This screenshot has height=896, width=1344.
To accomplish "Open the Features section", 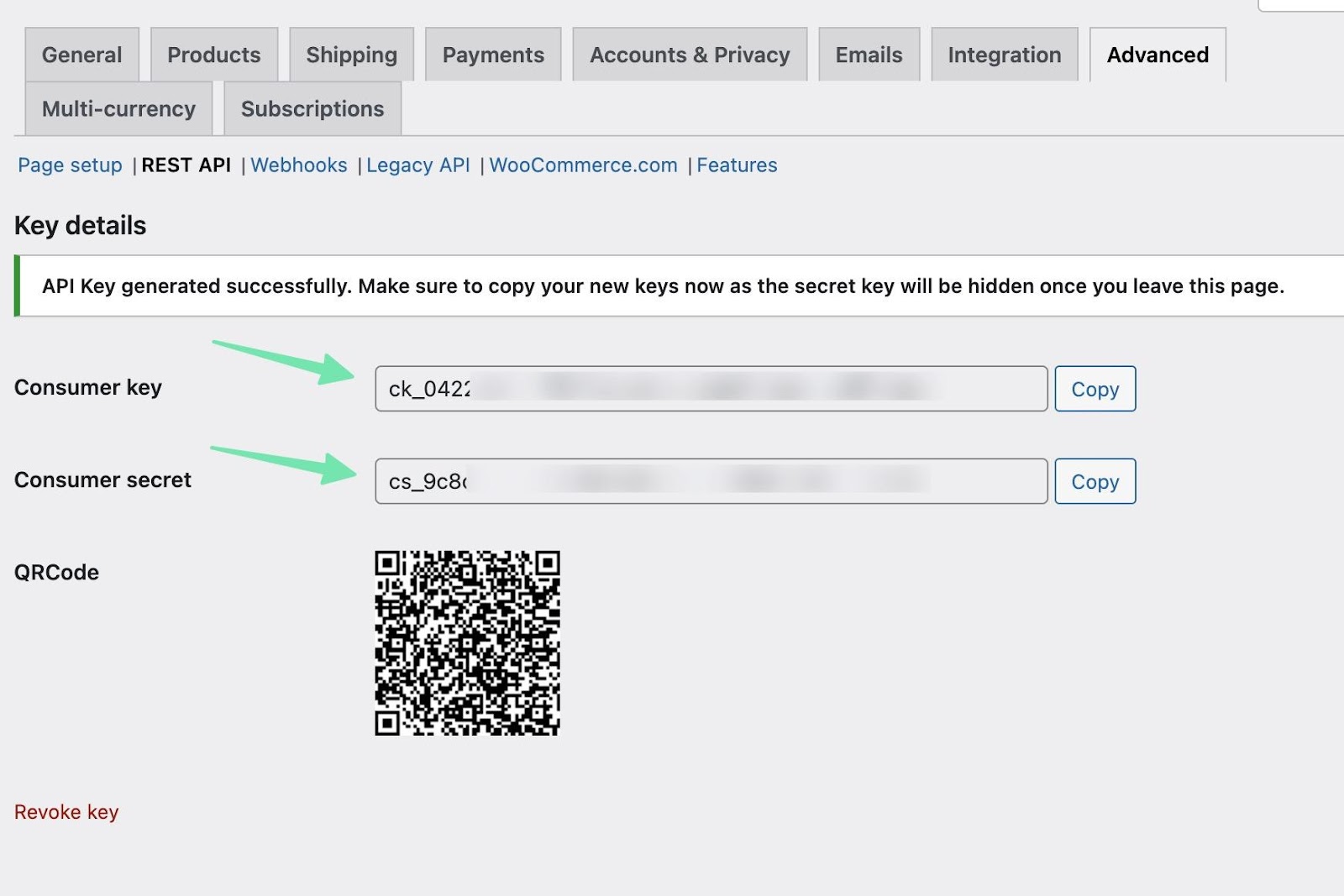I will [736, 165].
